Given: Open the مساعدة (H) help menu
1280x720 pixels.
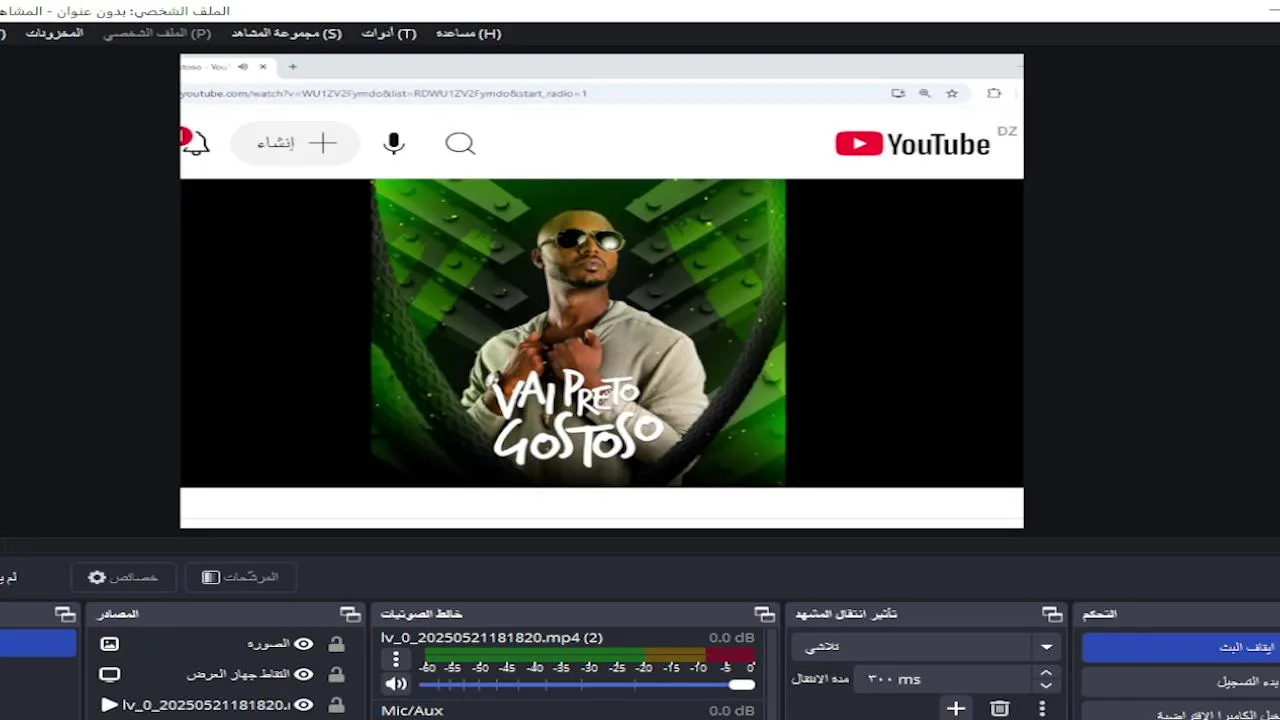Looking at the screenshot, I should coord(468,33).
